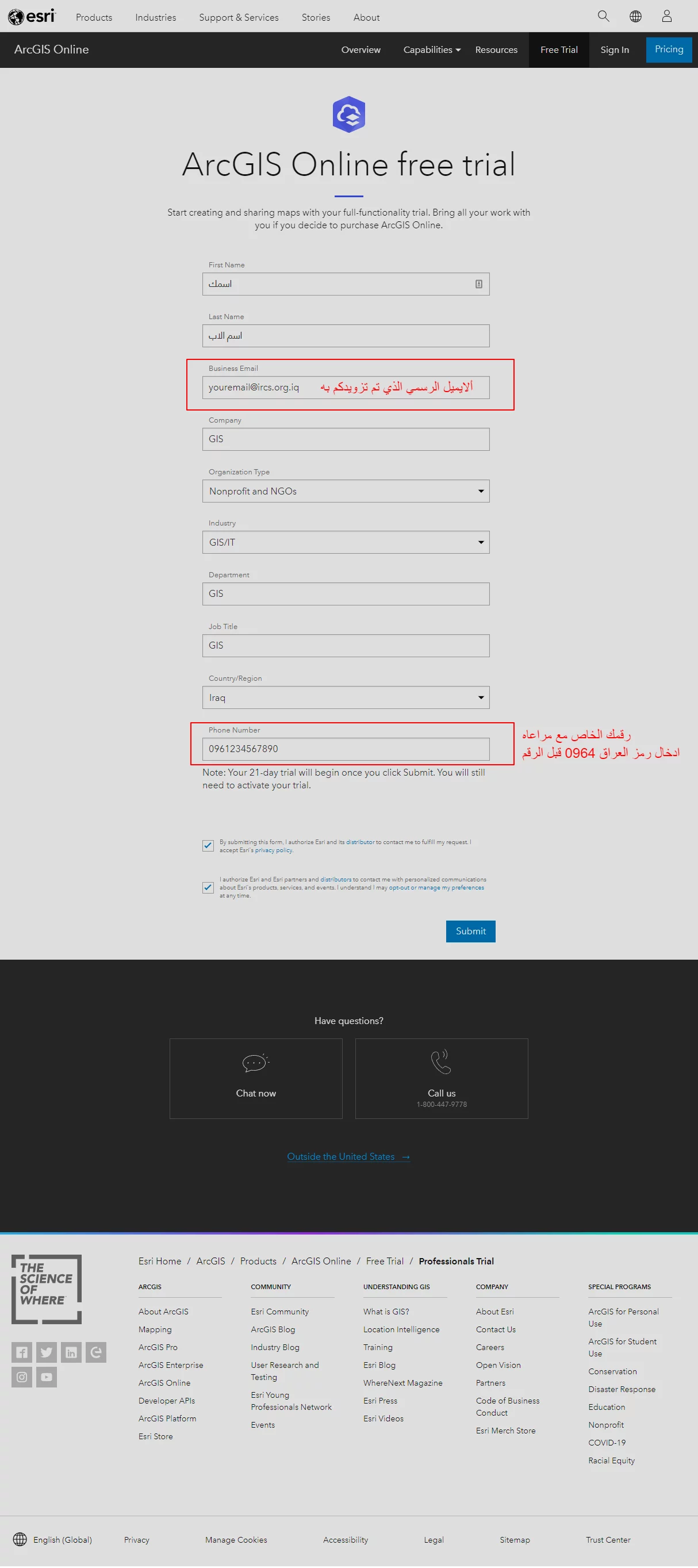Viewport: 698px width, 1568px height.
Task: Click footer globe icon beside English (Global)
Action: tap(20, 1540)
